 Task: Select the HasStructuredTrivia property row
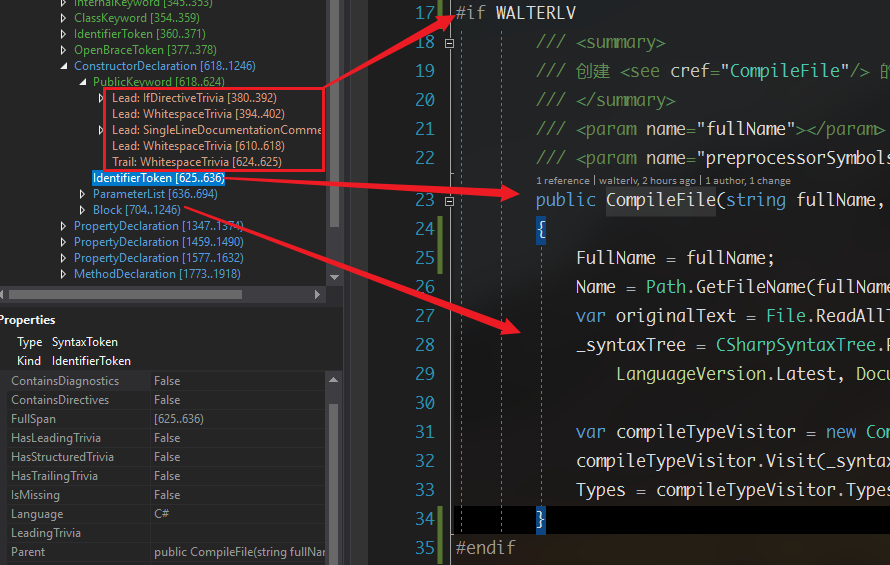pos(165,457)
